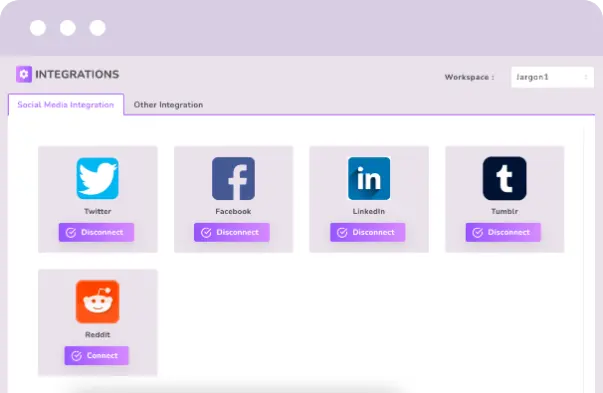Click the Twitter bird logo icon
This screenshot has height=393, width=603.
(98, 178)
